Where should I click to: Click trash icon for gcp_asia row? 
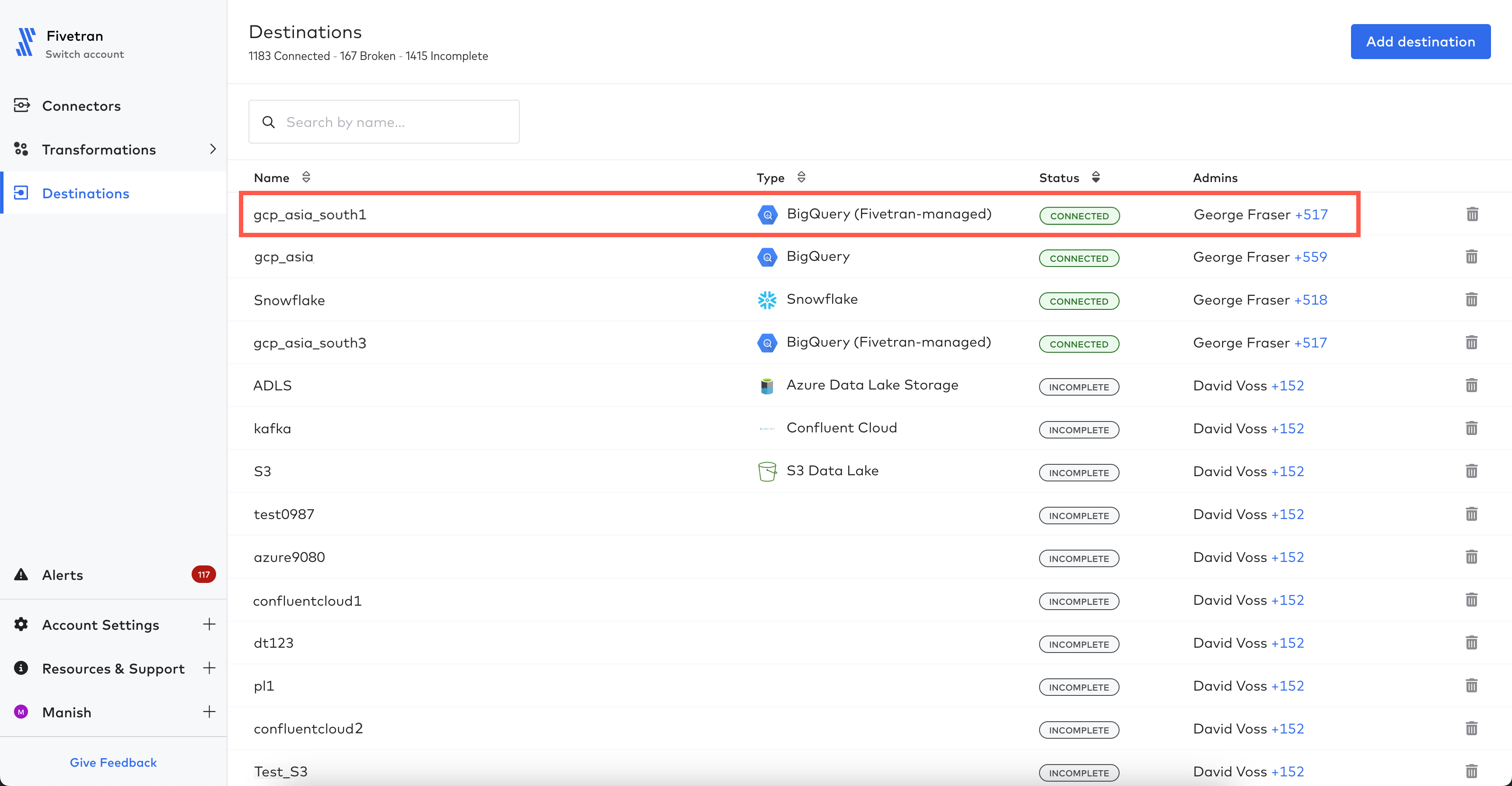[1471, 256]
